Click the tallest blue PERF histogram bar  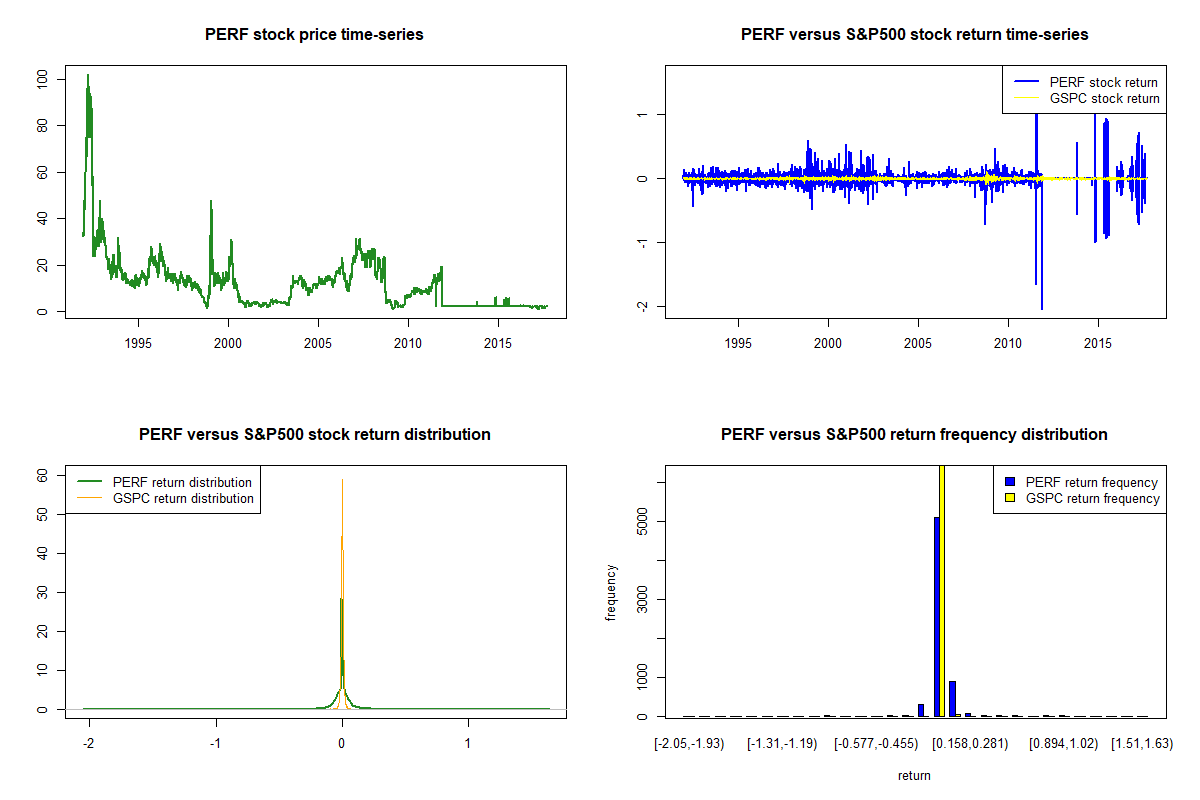(x=936, y=615)
